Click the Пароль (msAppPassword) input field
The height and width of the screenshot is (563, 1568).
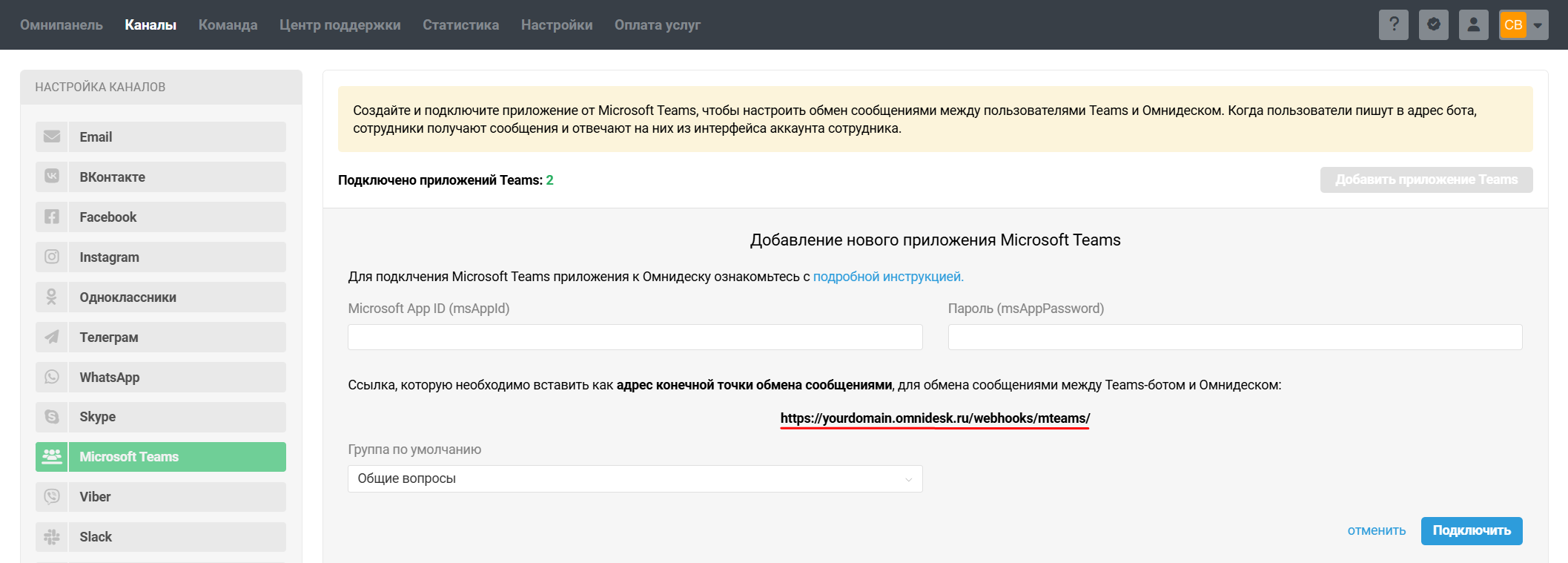click(x=1235, y=337)
